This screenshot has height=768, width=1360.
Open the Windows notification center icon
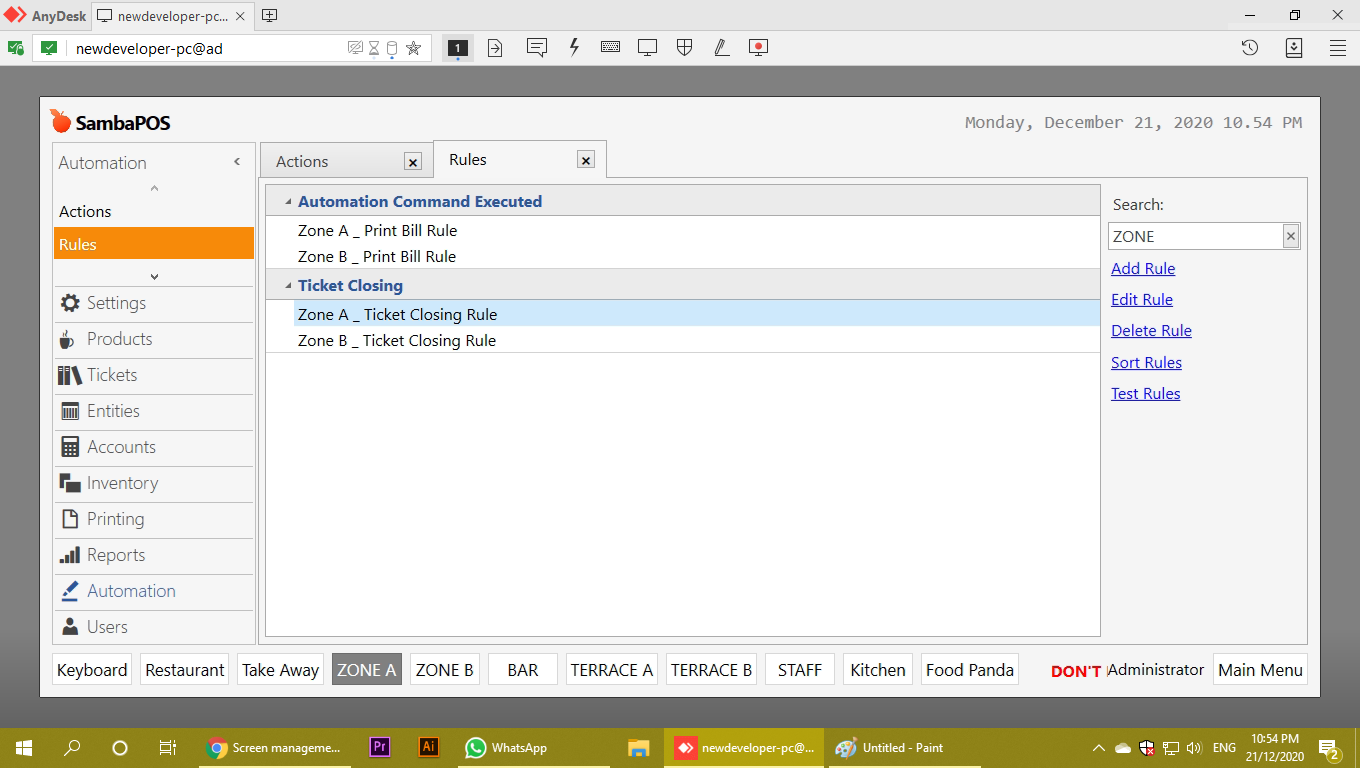1329,748
